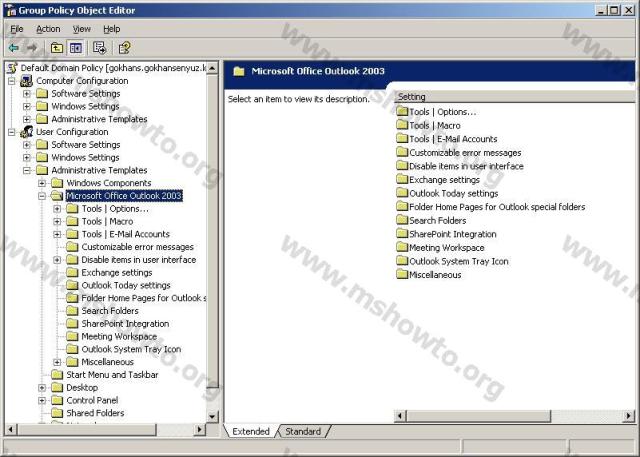This screenshot has width=640, height=457.
Task: Click the Computer Configuration computer icon
Action: coord(27,81)
